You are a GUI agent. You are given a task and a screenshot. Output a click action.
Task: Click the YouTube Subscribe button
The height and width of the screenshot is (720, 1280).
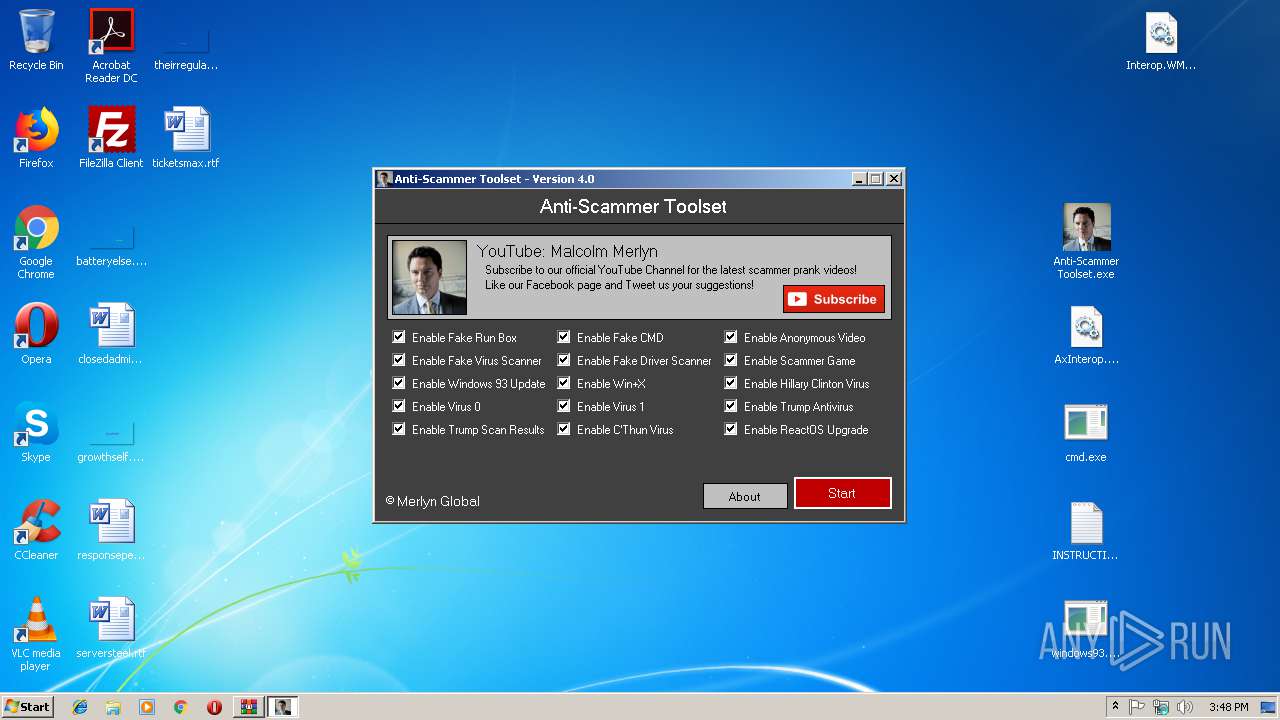834,299
